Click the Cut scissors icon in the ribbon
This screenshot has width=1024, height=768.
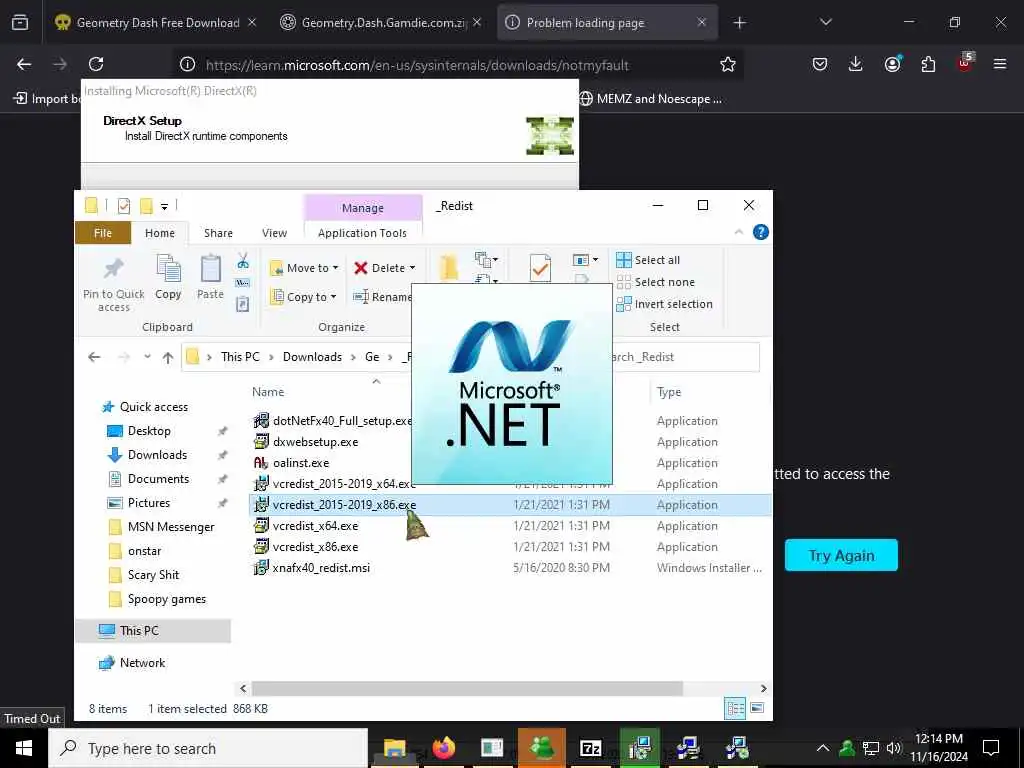pyautogui.click(x=243, y=261)
